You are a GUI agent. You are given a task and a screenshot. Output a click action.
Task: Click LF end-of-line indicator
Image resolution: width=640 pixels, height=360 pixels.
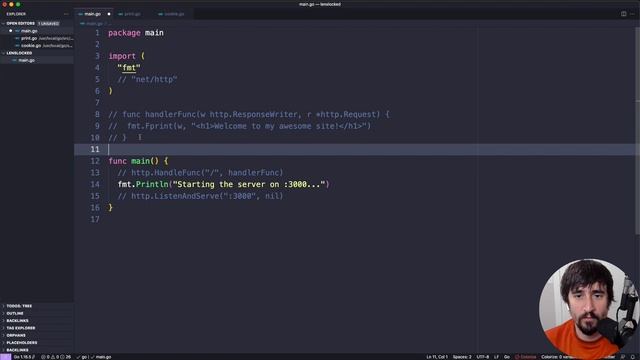coord(496,357)
